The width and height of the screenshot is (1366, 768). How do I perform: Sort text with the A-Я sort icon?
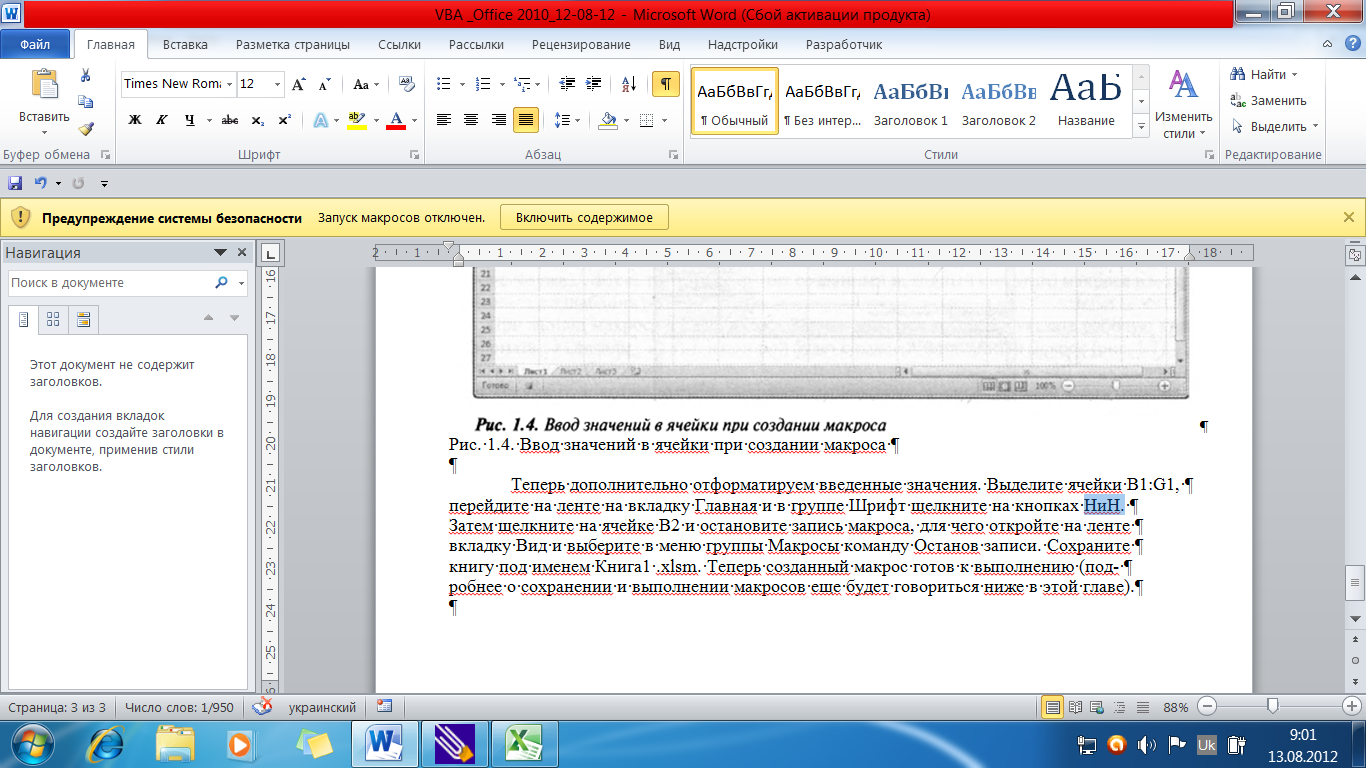[629, 84]
